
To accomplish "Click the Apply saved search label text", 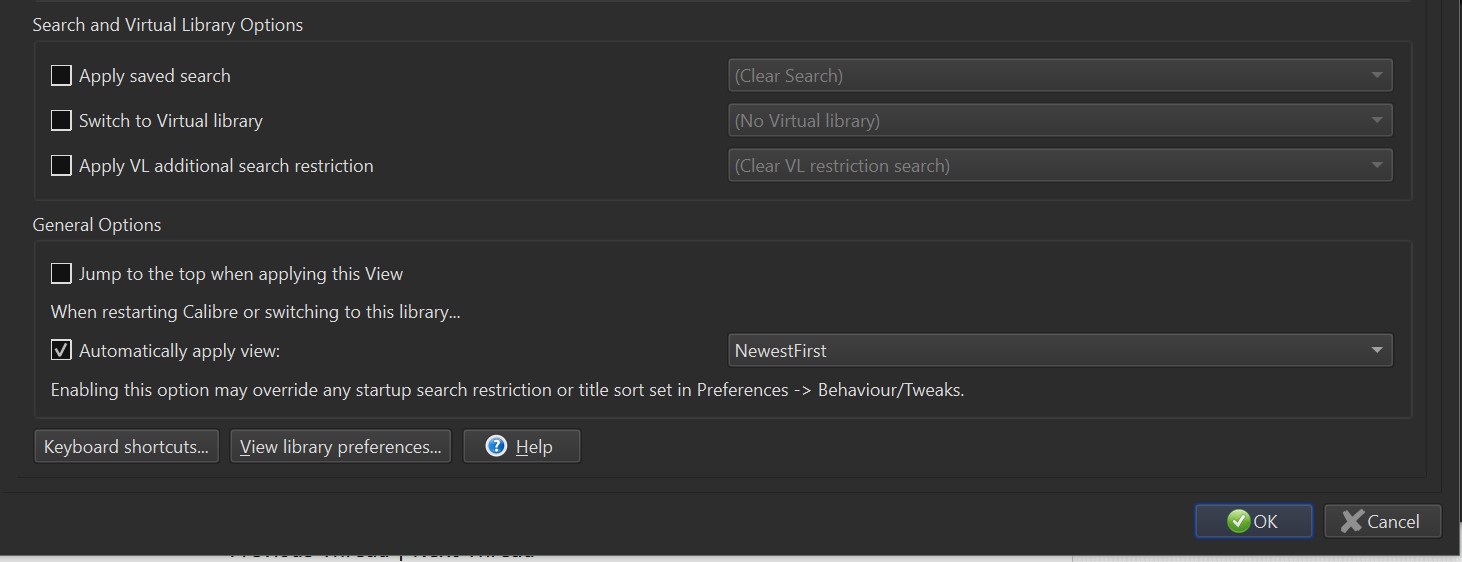I will (x=155, y=76).
